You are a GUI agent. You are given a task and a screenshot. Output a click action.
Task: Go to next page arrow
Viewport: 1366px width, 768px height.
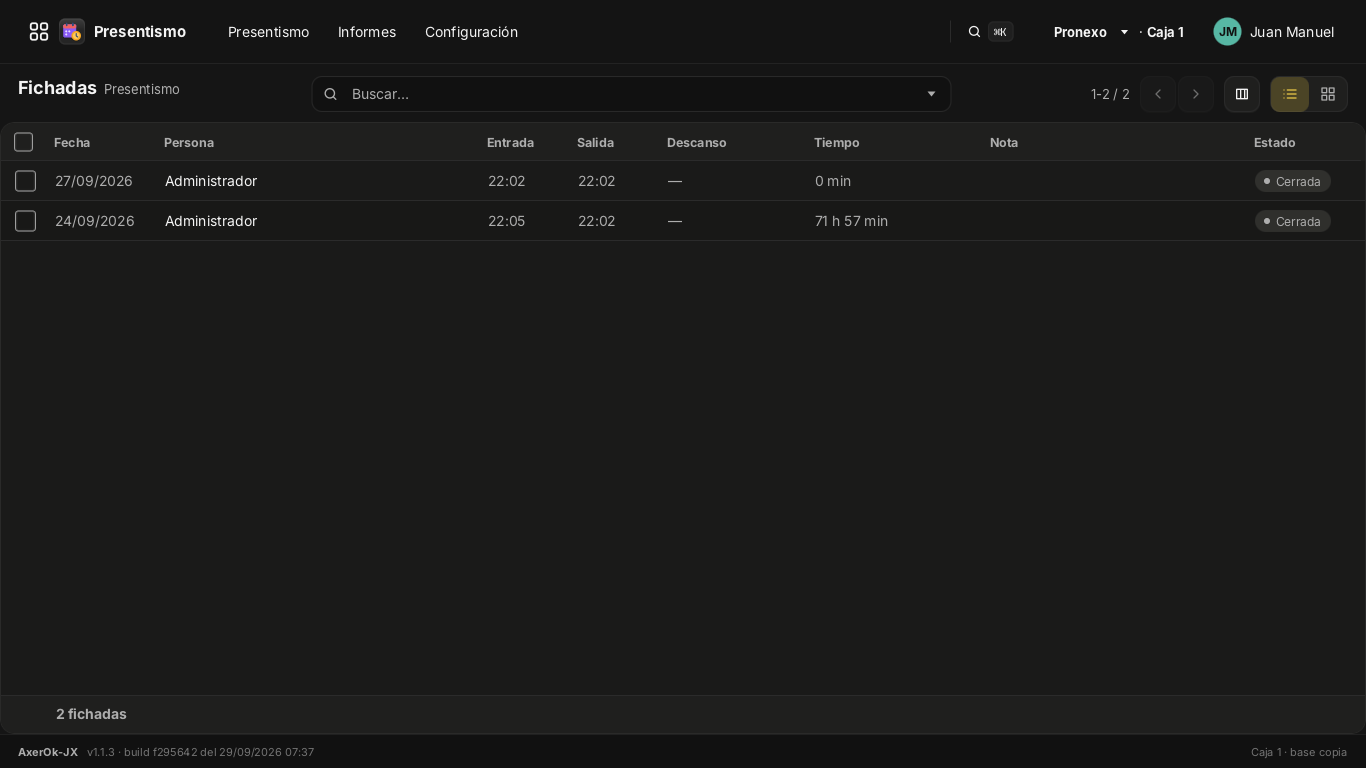pos(1196,94)
